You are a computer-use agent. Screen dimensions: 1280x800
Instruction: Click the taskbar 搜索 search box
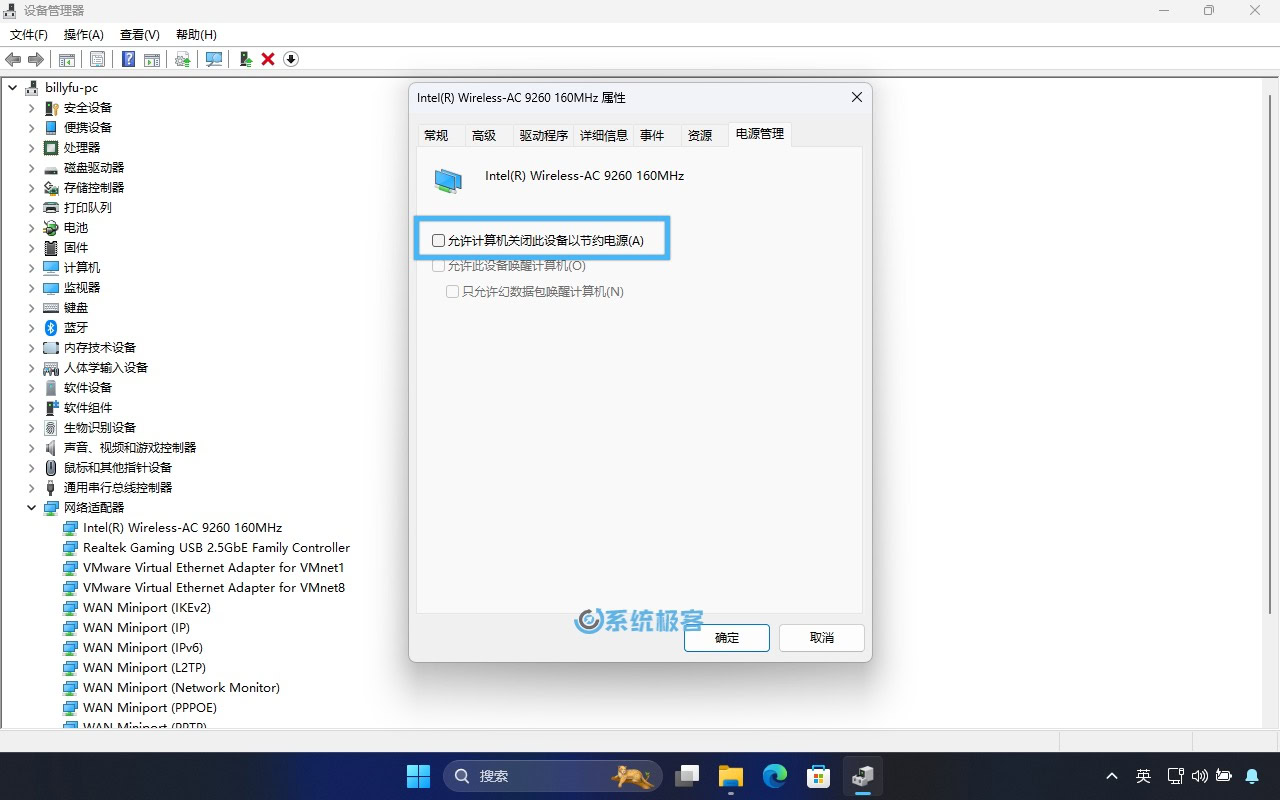point(553,776)
